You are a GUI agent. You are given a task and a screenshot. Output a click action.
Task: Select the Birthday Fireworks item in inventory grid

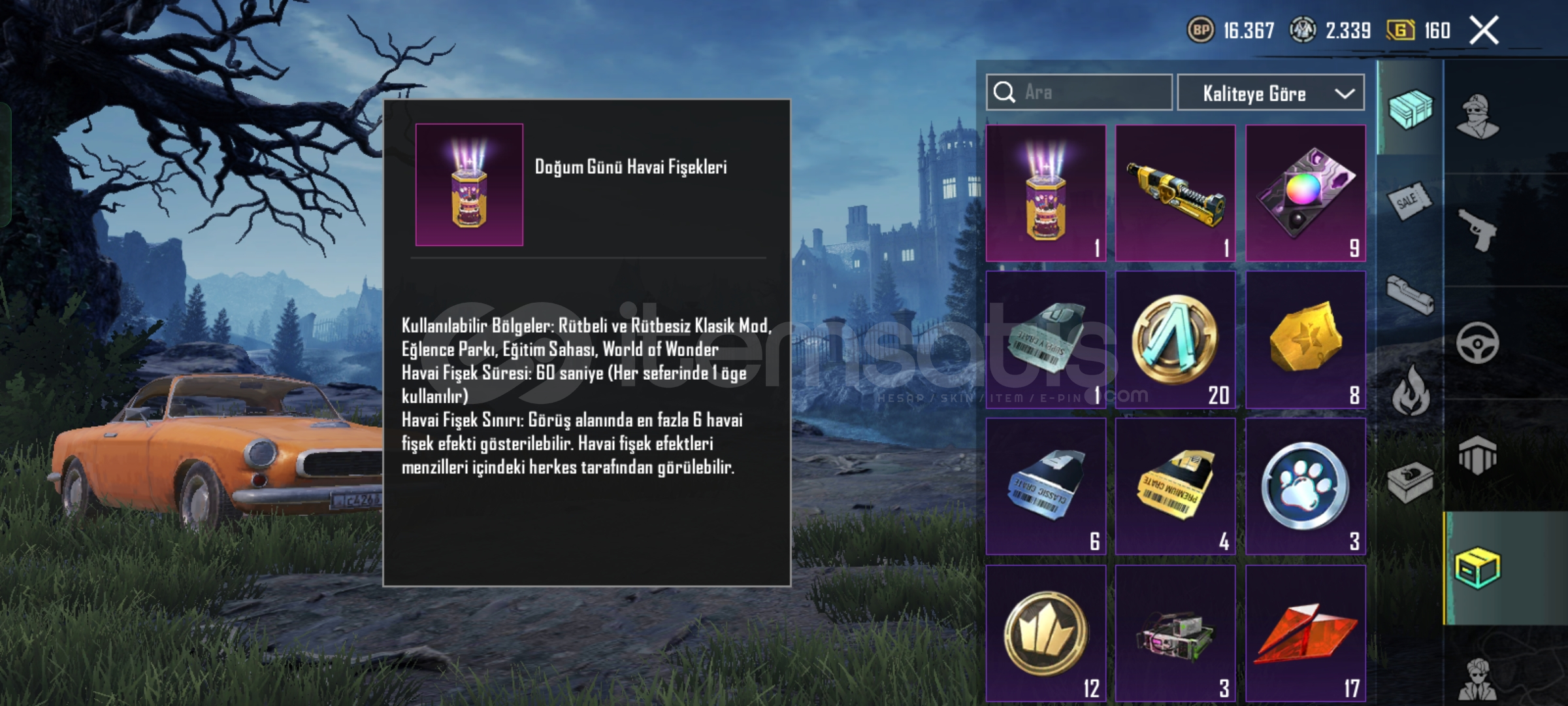click(x=1045, y=193)
